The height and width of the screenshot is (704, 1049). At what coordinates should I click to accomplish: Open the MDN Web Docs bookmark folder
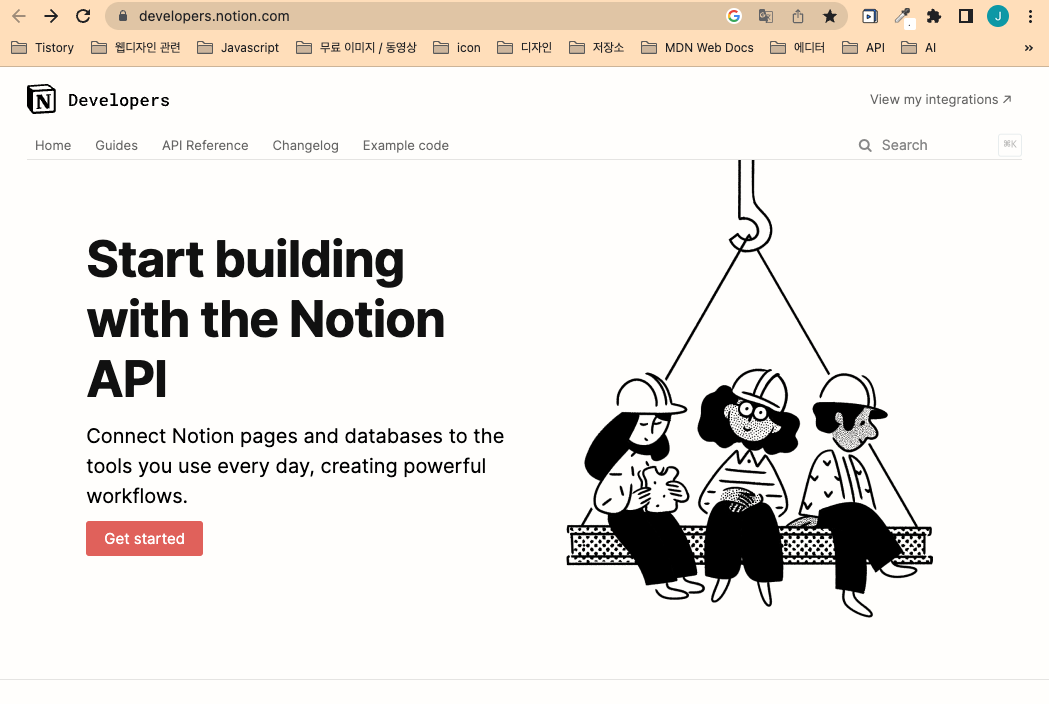[697, 48]
